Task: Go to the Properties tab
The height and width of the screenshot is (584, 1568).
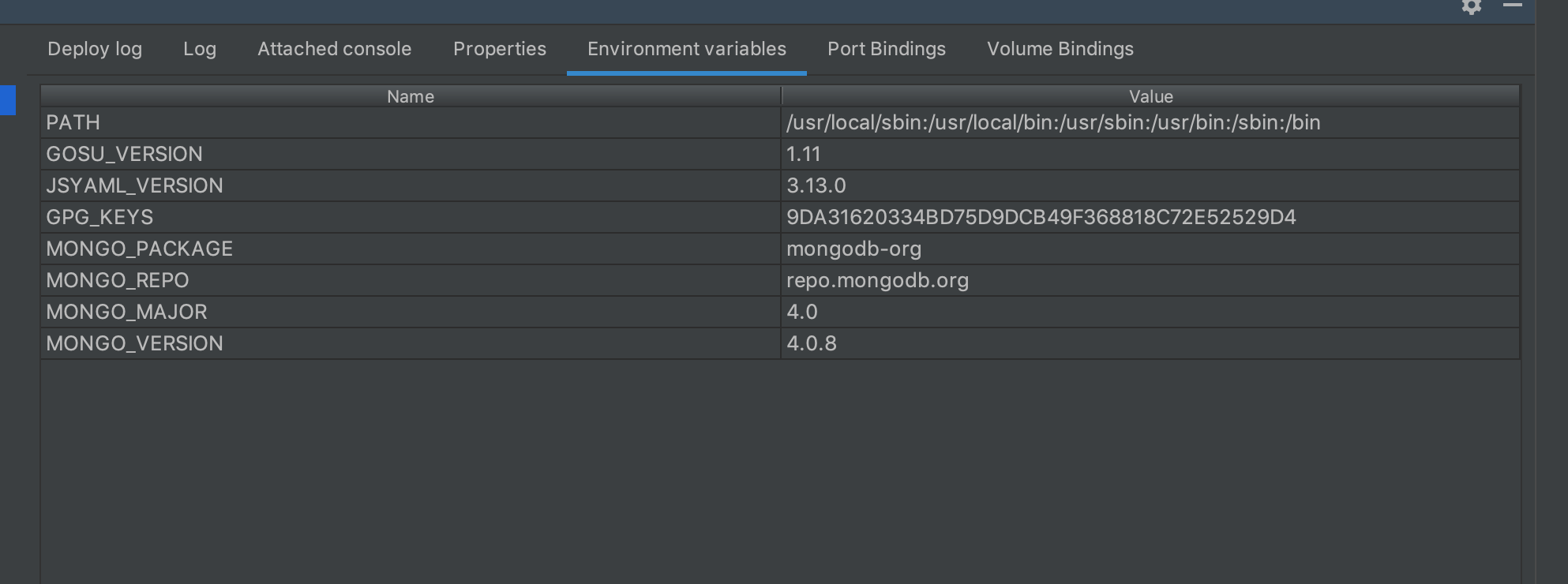Action: [x=499, y=49]
